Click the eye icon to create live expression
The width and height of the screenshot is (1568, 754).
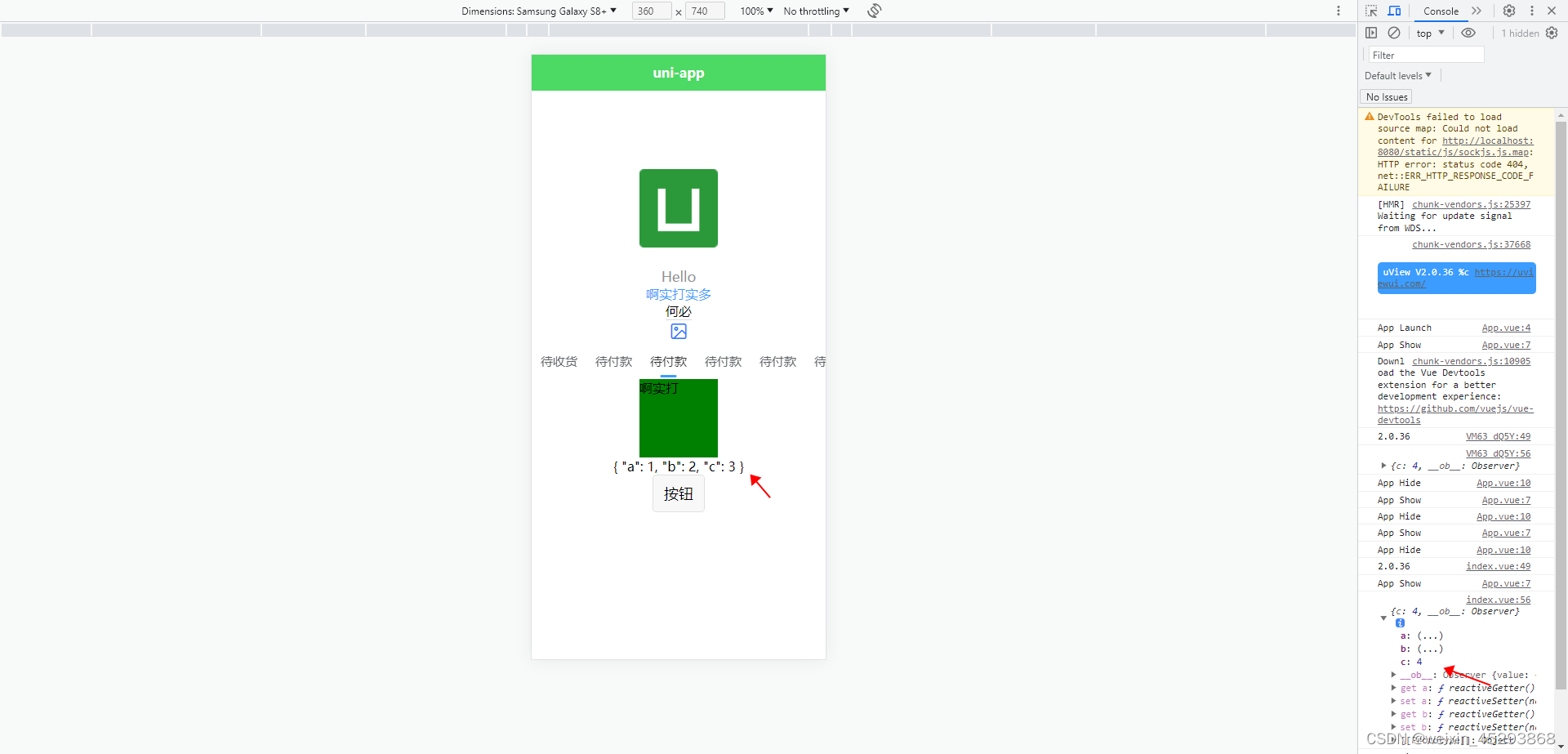click(x=1468, y=33)
